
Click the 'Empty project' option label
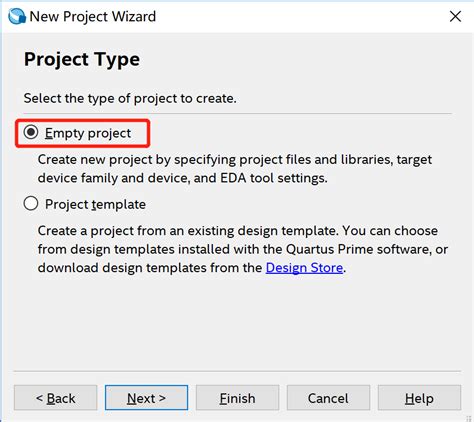point(88,133)
